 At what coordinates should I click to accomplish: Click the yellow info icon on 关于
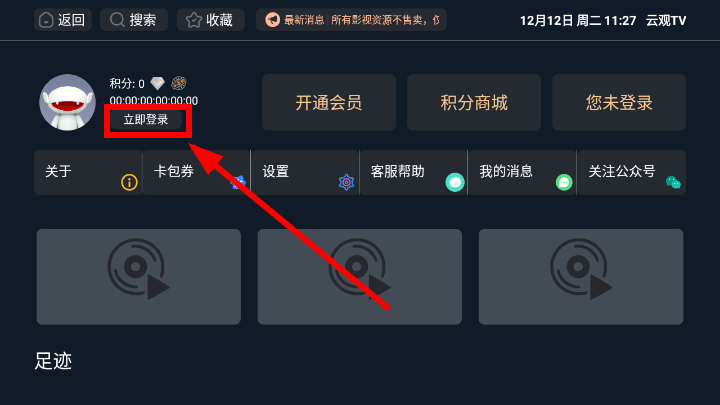129,182
